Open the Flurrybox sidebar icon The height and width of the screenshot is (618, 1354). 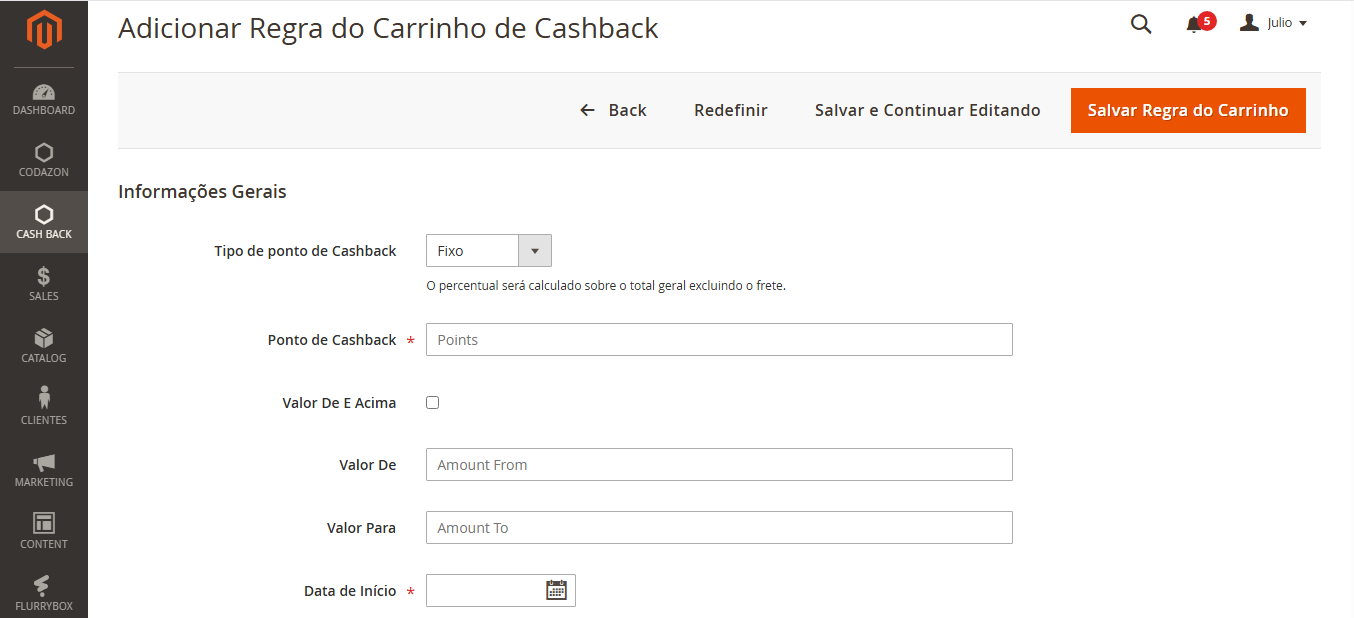pos(43,592)
